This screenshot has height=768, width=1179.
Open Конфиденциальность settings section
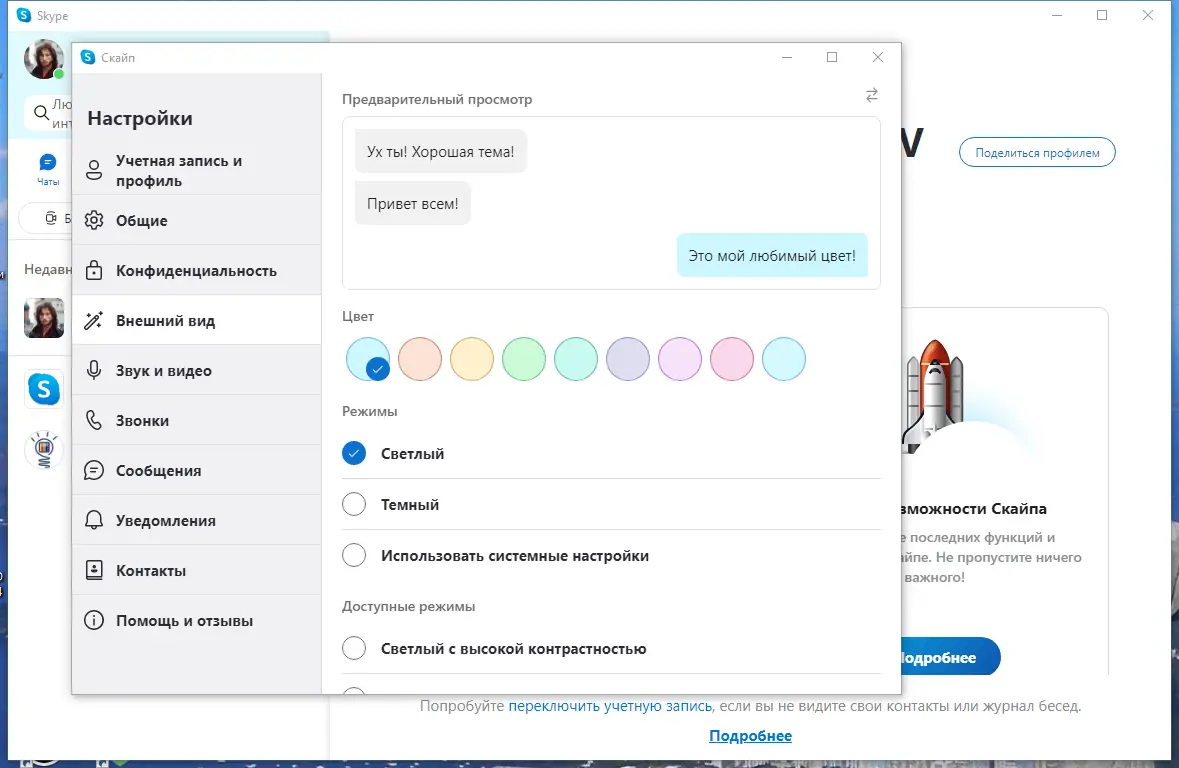(x=197, y=270)
